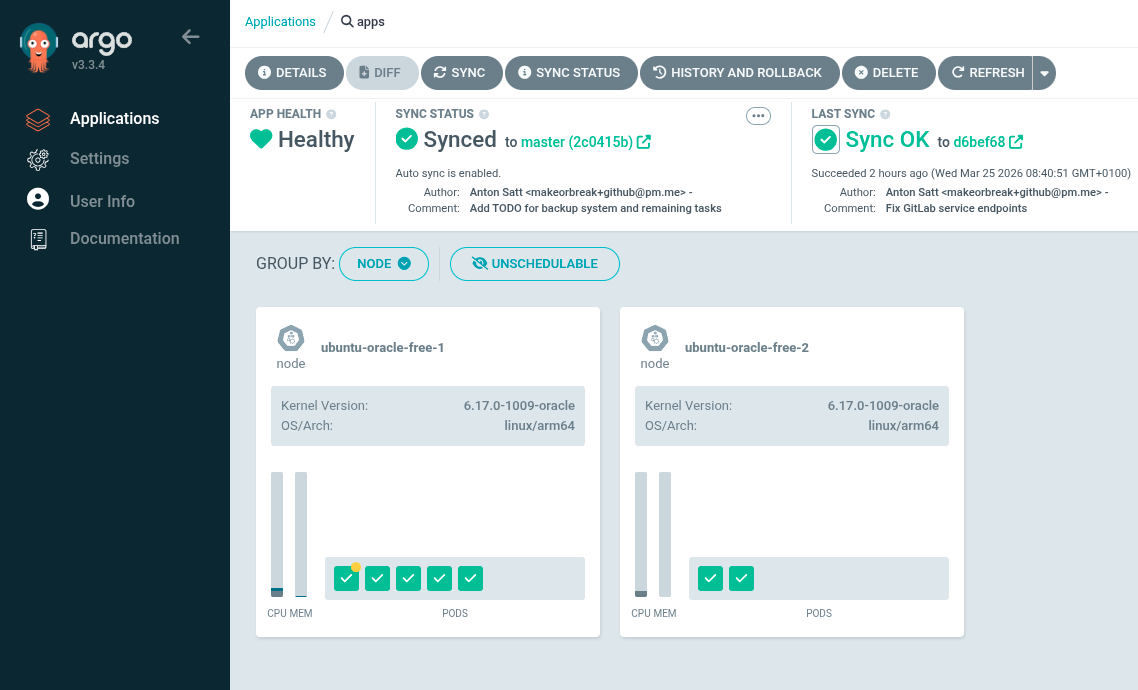
Task: Collapse the left sidebar with the arrow
Action: tap(190, 36)
